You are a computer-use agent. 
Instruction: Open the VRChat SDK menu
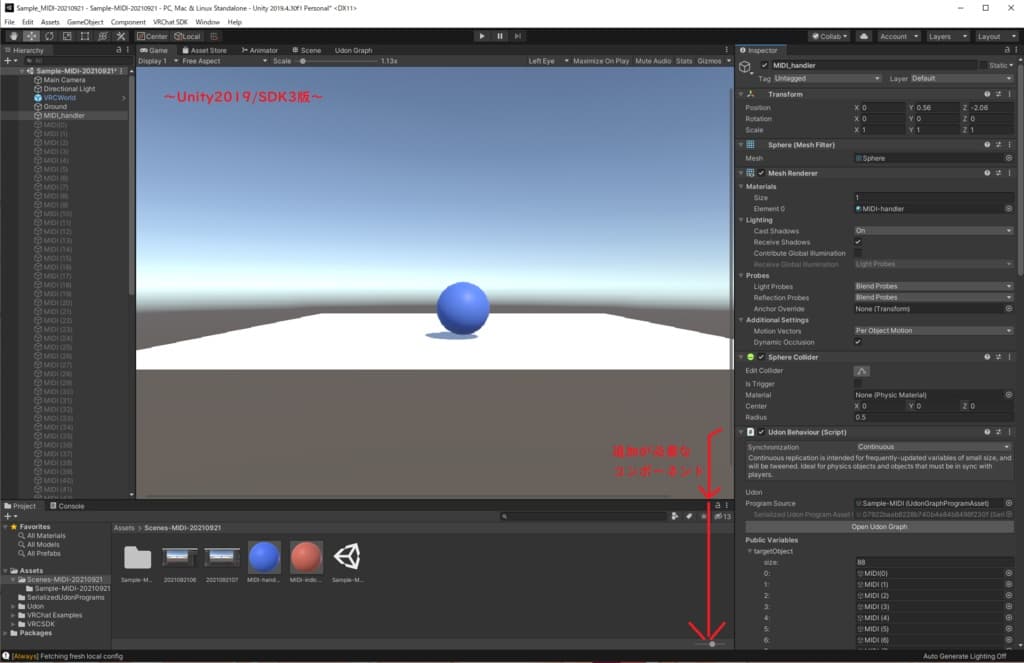(170, 21)
